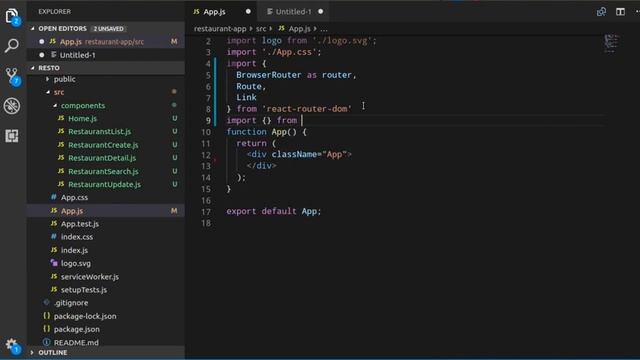Screen dimensions: 640x360
Task: Click 'function App()' in the code
Action: click(x=262, y=132)
